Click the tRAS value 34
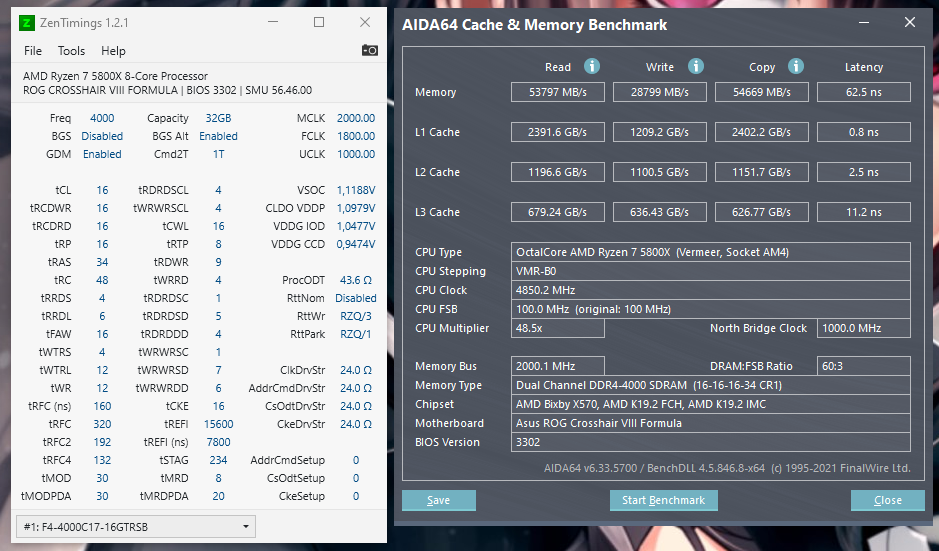 click(102, 262)
